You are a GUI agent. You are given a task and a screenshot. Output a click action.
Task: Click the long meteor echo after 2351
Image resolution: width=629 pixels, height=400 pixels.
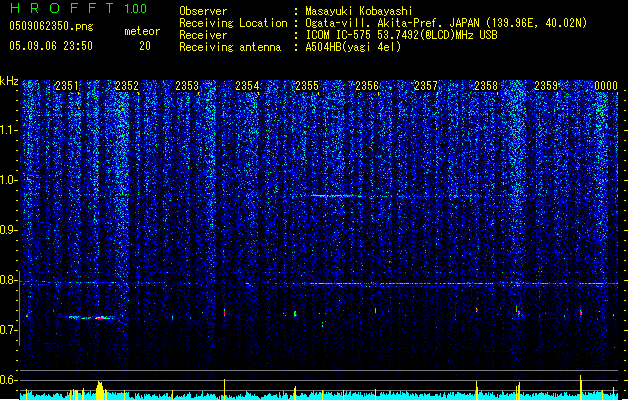tap(90, 318)
